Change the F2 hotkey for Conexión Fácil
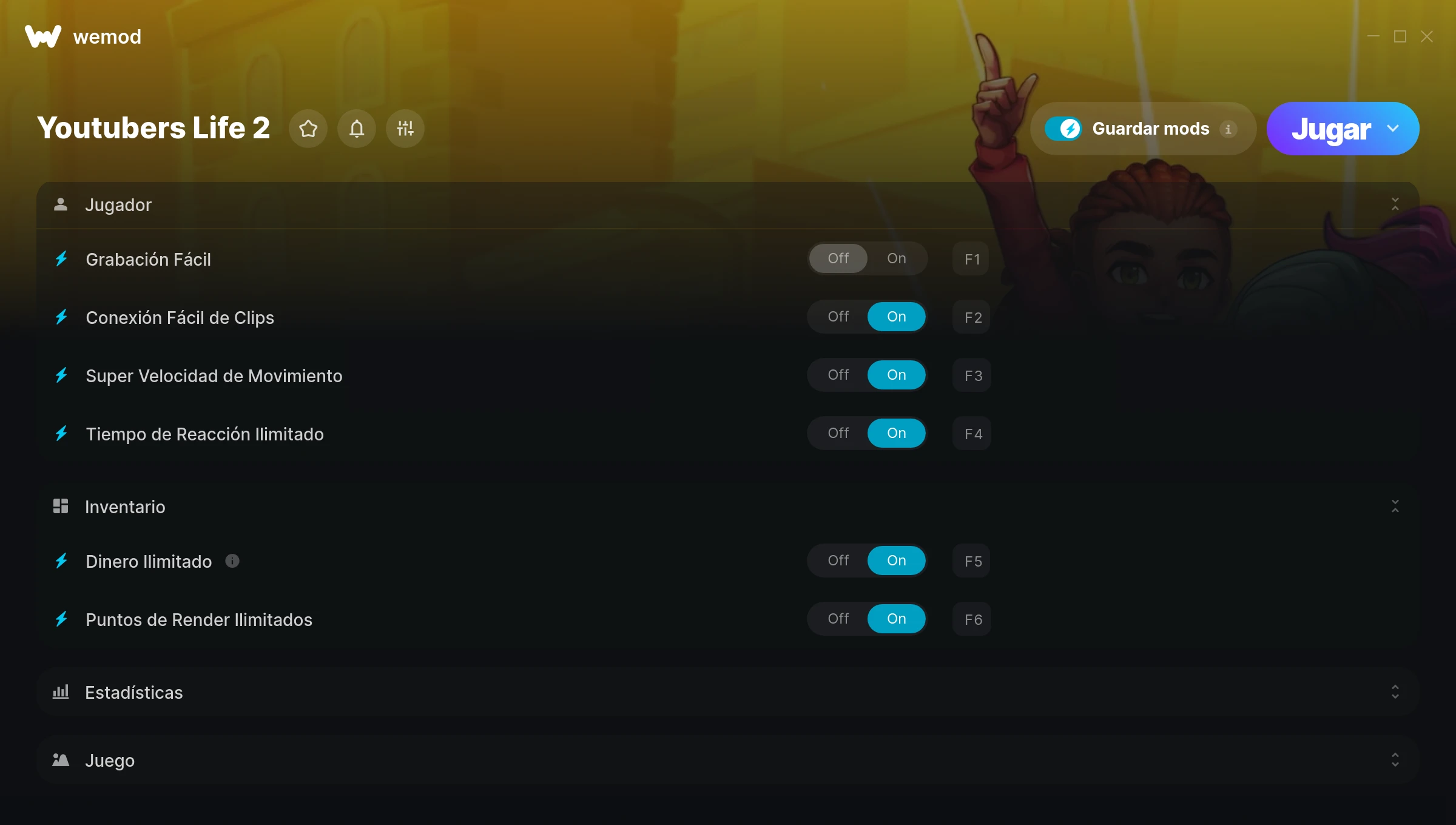1456x825 pixels. pyautogui.click(x=972, y=317)
